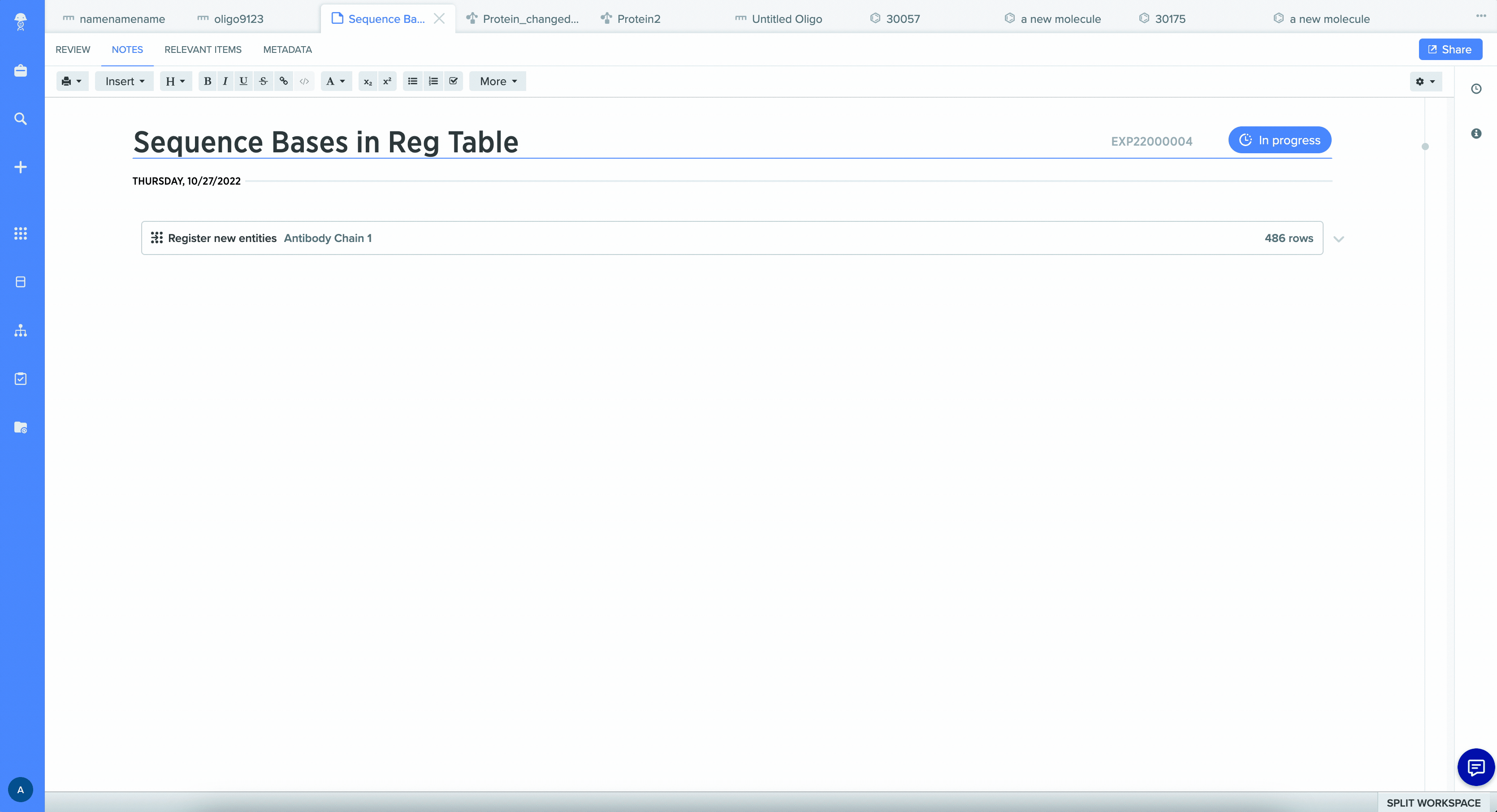The width and height of the screenshot is (1497, 812).
Task: Close the Sequence Ba... tab
Action: coord(439,18)
